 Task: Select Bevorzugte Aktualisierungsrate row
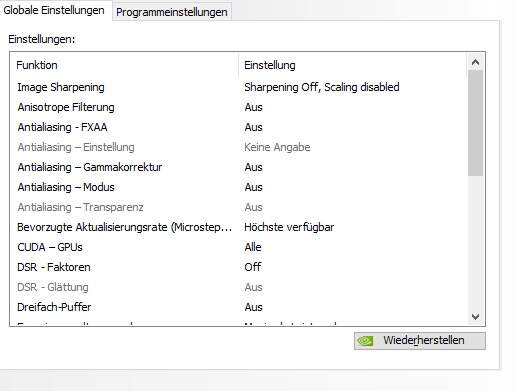click(239, 227)
